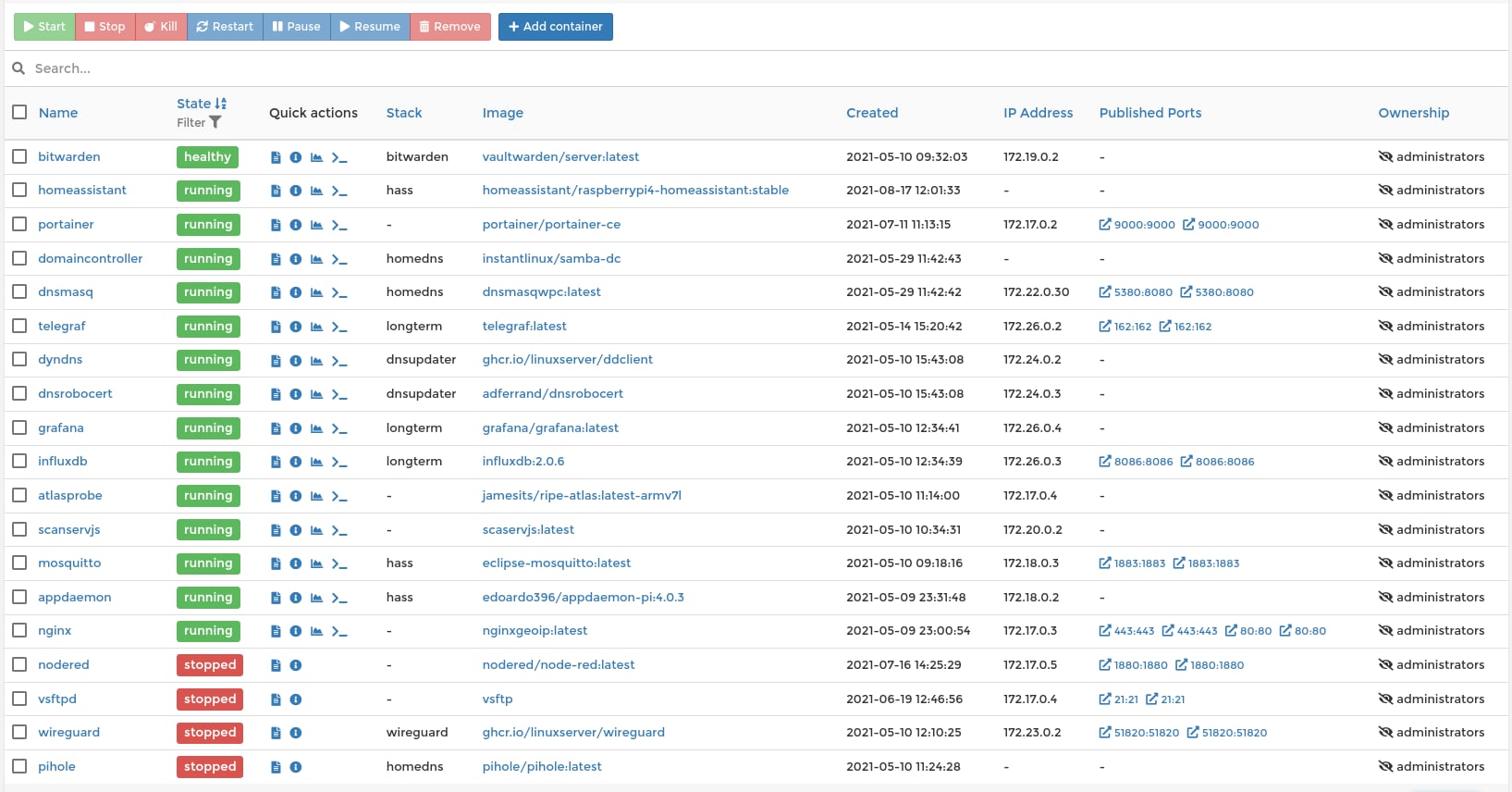The width and height of the screenshot is (1512, 792).
Task: Click the Pause button
Action: point(297,27)
